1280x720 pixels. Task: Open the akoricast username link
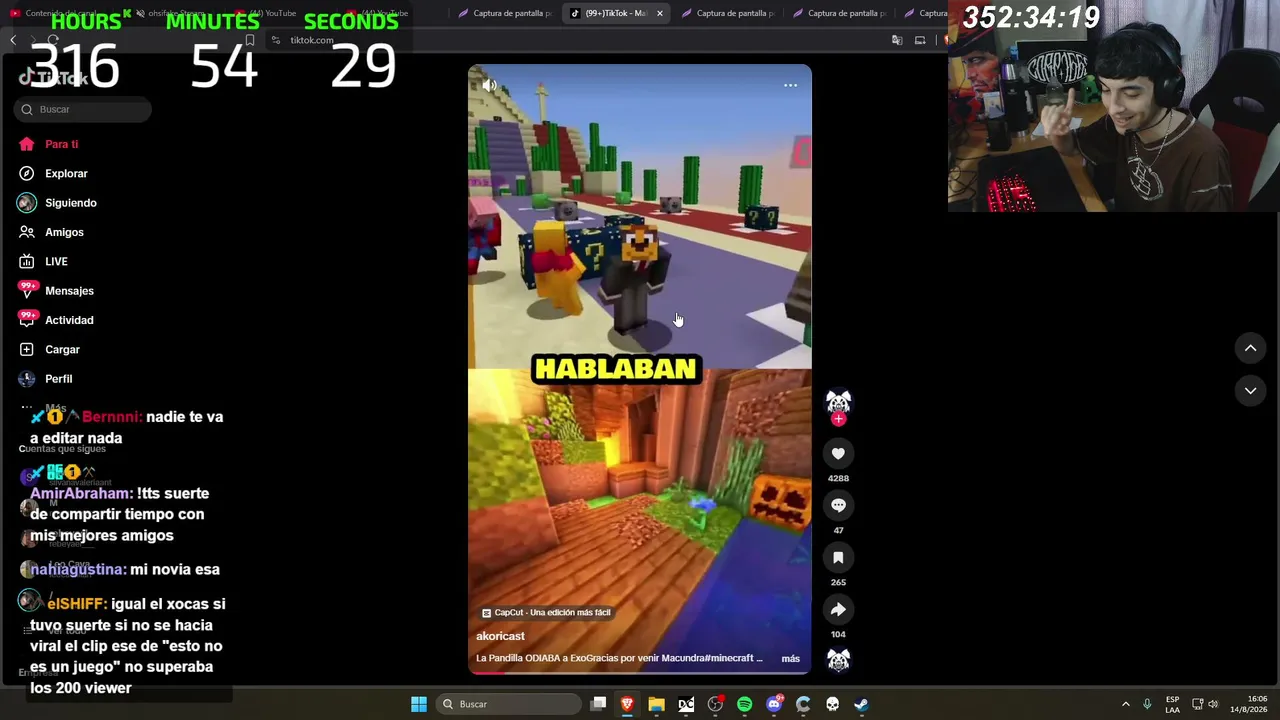(x=500, y=636)
